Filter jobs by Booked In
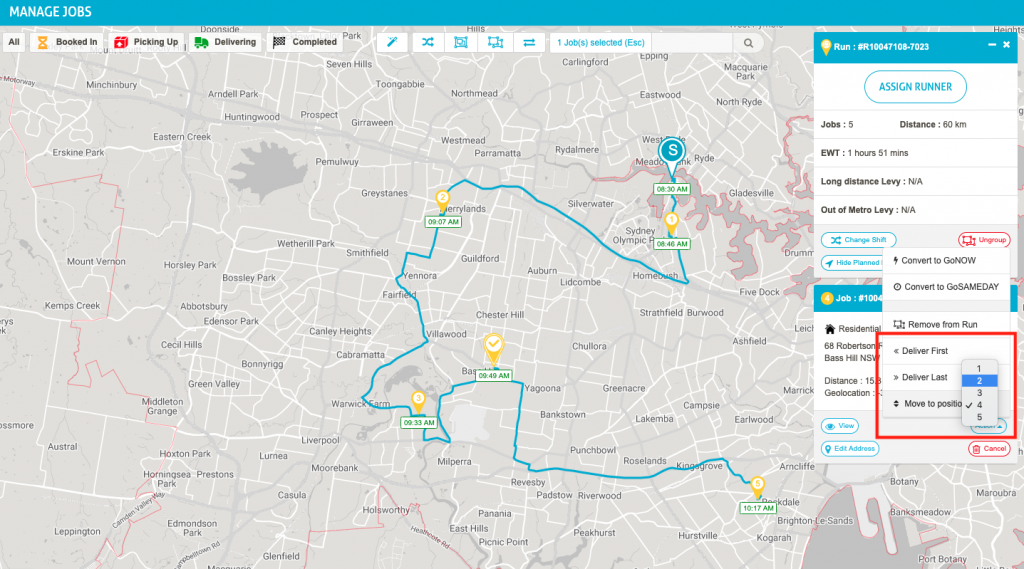Screen dimensions: 1024x569 (67, 42)
